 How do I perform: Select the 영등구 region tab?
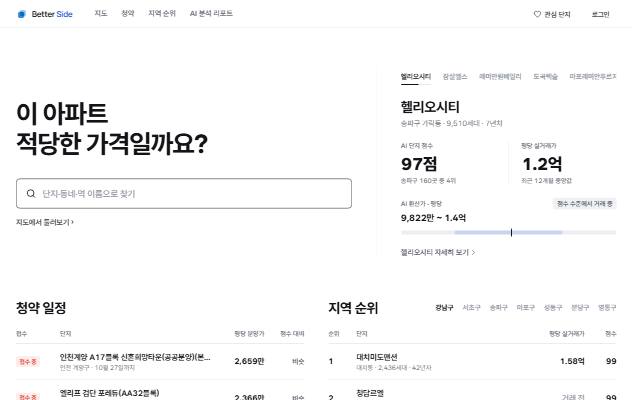click(607, 307)
